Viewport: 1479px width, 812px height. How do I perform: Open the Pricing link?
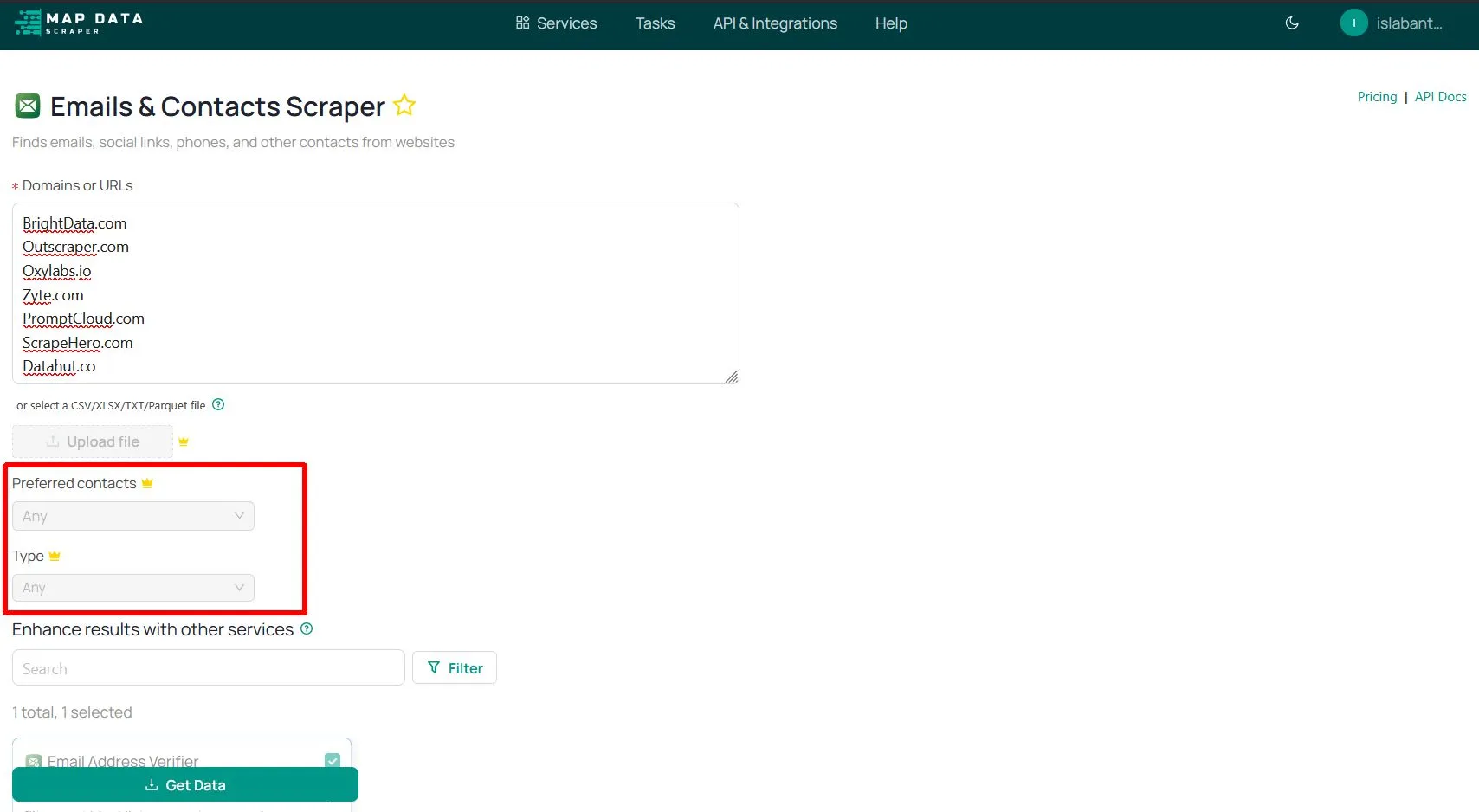[x=1377, y=97]
